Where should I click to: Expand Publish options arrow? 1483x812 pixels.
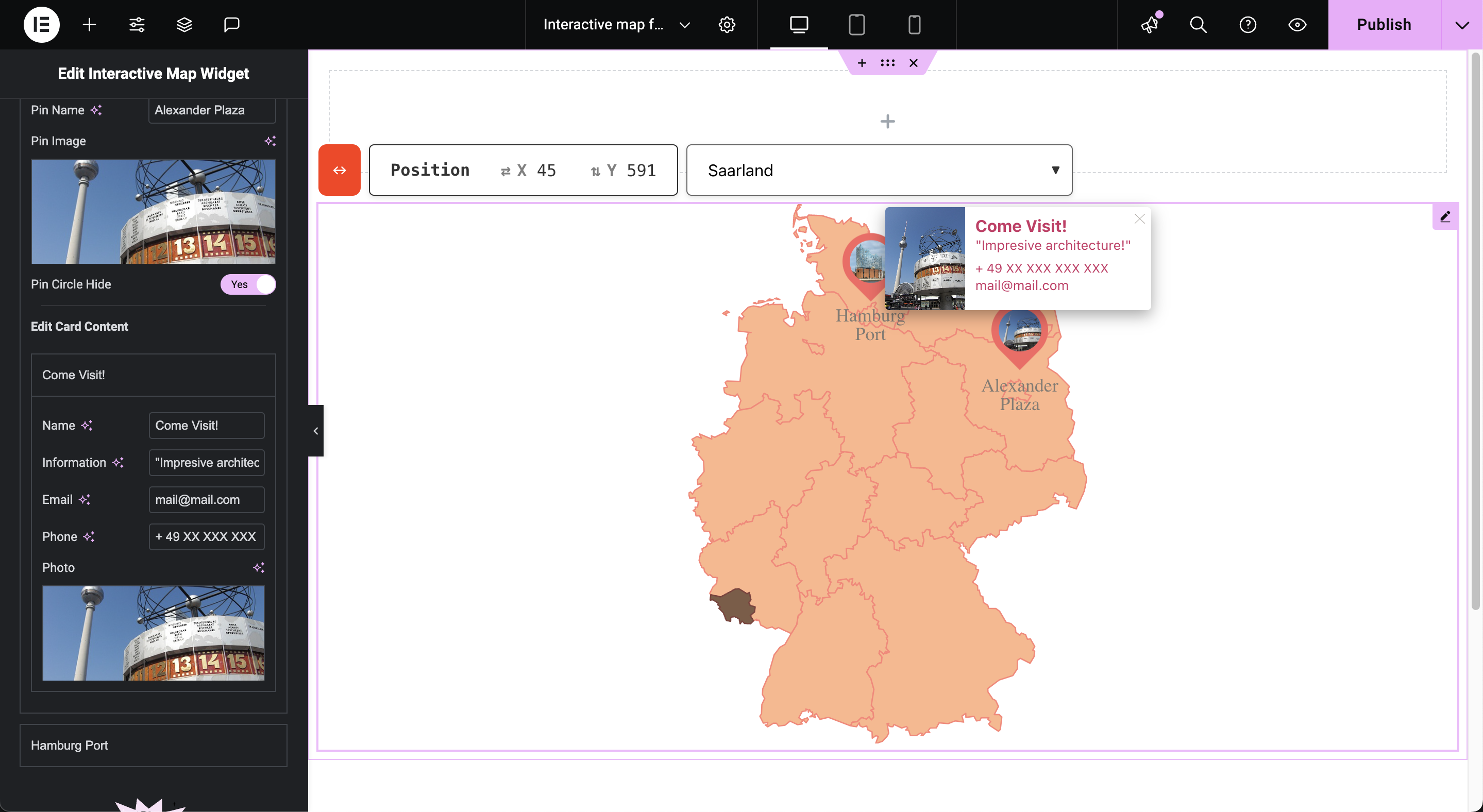(x=1462, y=25)
